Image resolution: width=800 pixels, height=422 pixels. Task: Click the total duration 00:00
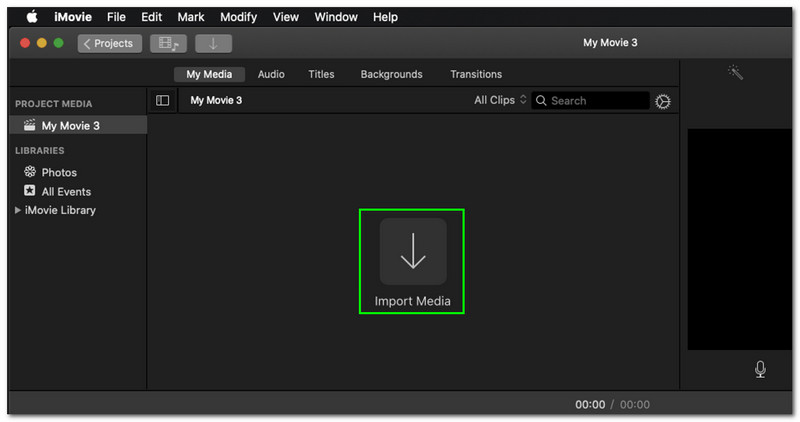coord(635,405)
